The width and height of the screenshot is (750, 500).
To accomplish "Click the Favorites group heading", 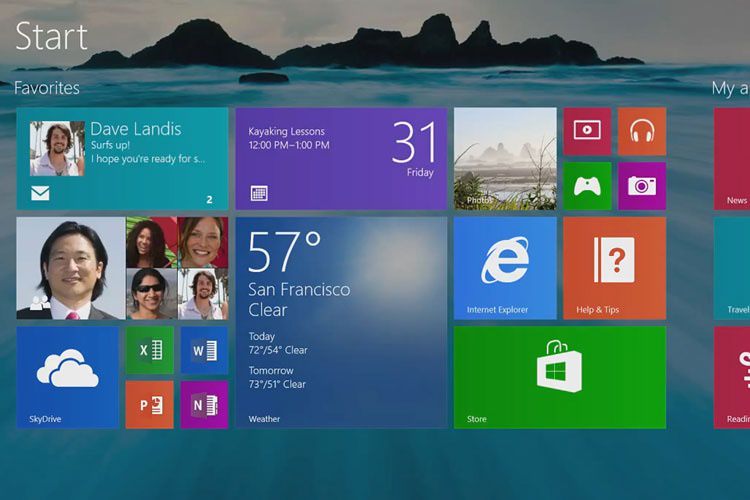I will click(47, 88).
